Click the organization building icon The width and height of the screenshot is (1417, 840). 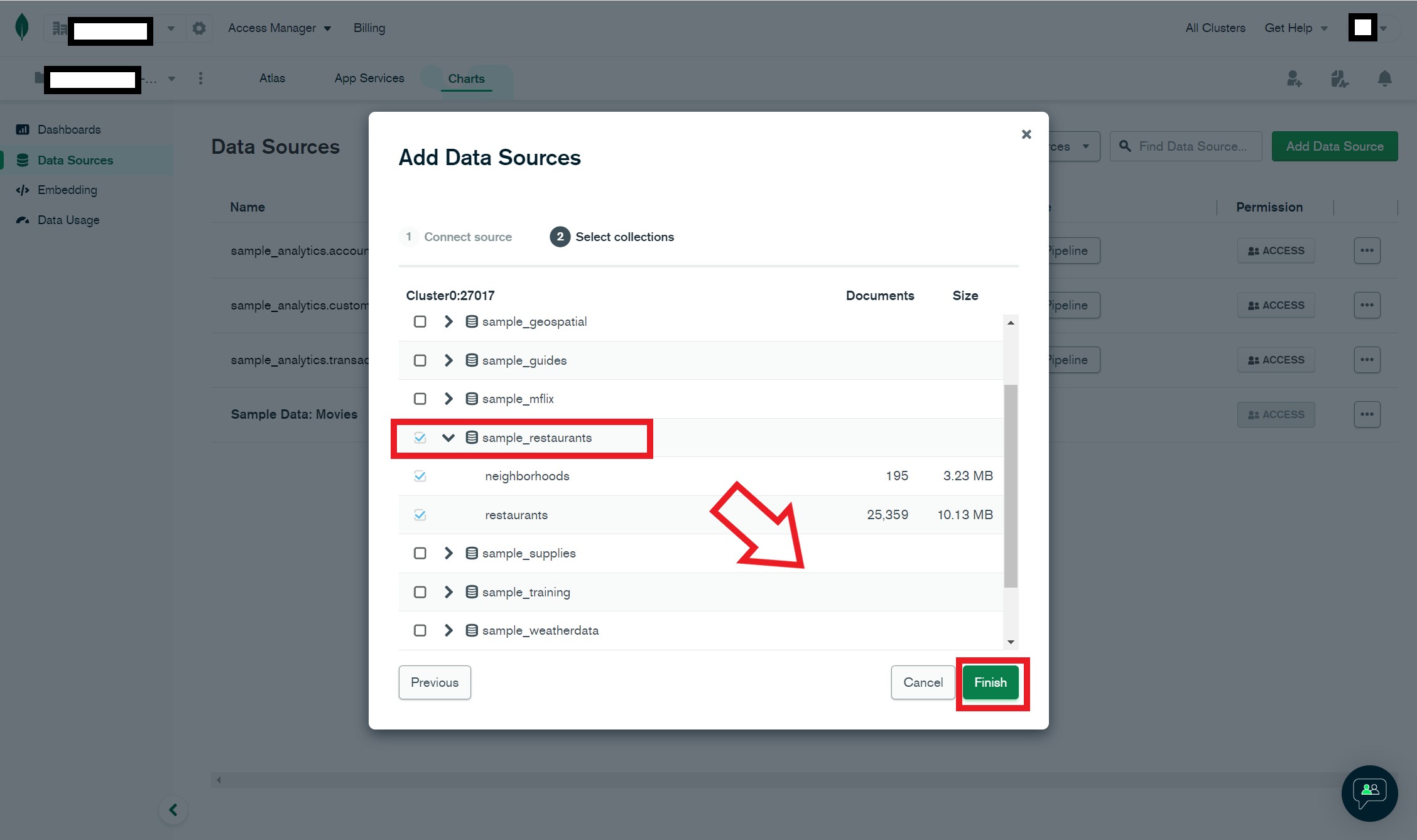tap(59, 28)
